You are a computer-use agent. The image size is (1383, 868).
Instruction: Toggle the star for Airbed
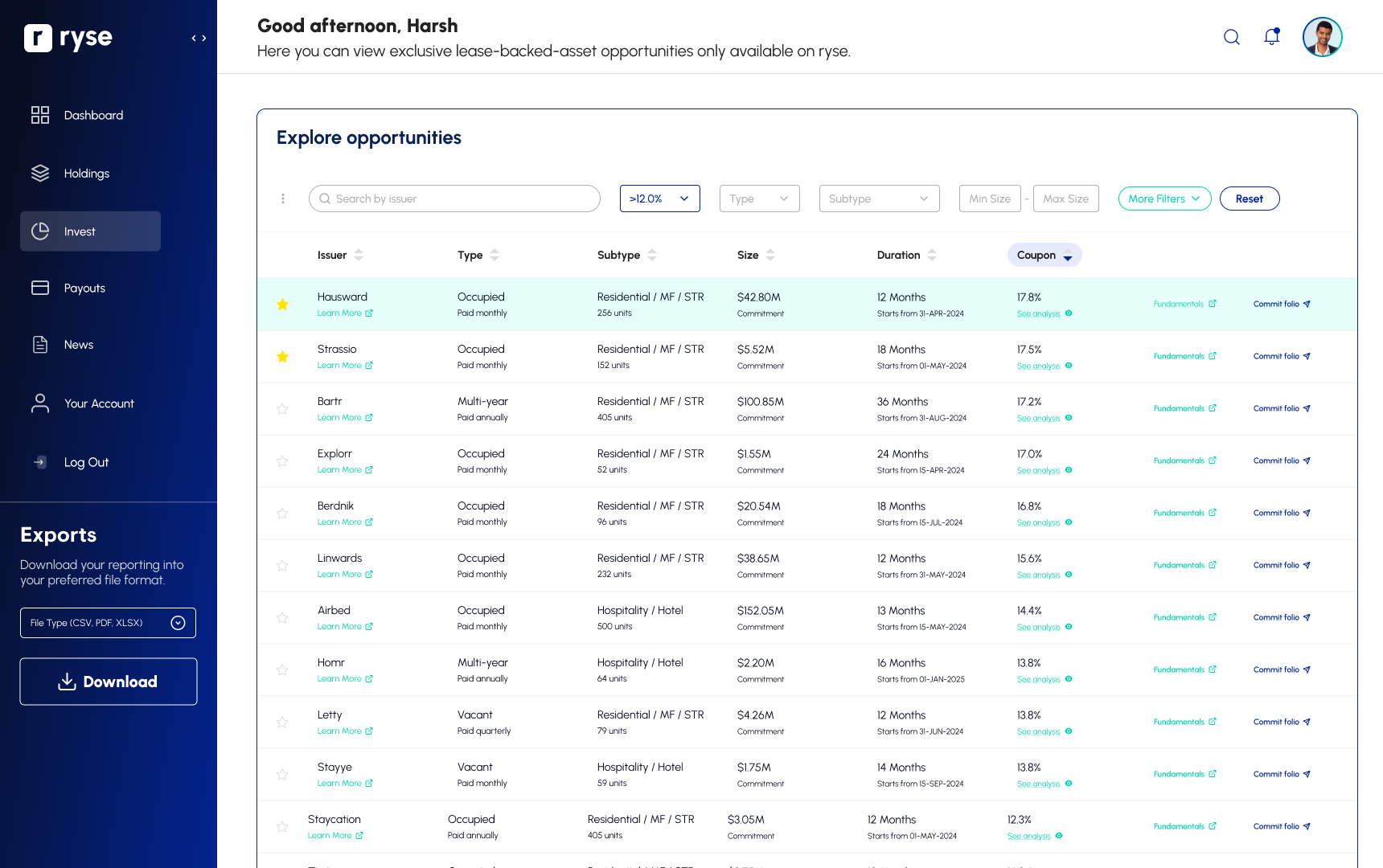[283, 618]
